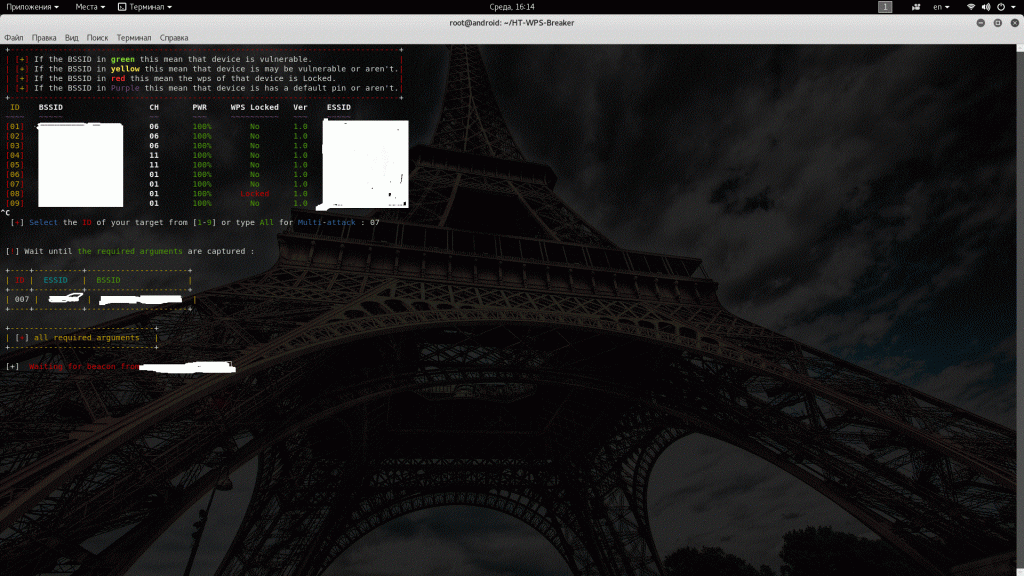Switch the en keyboard layout selector
The image size is (1024, 576).
point(941,7)
